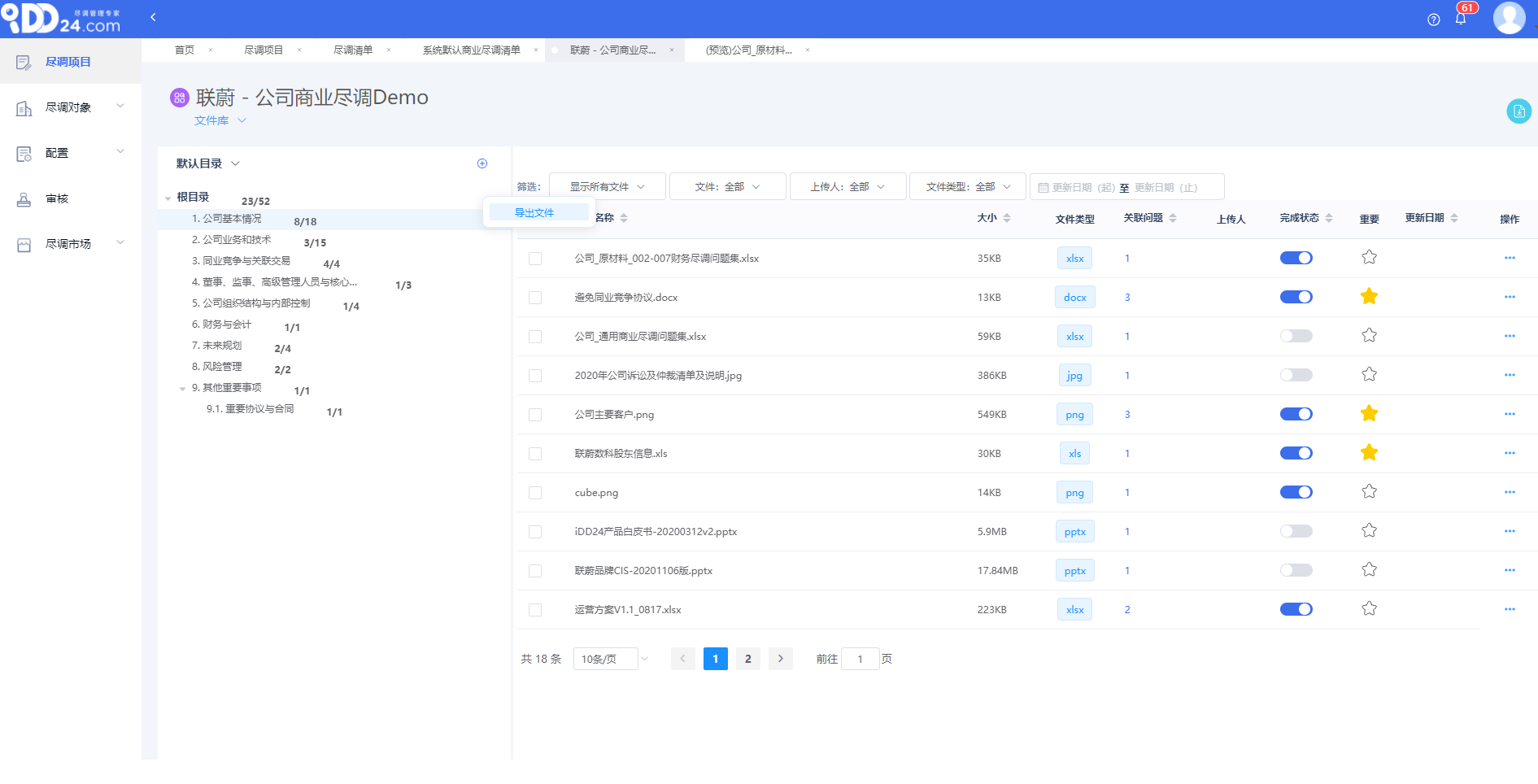Sort by 更新日期 column arrows

point(1454,218)
